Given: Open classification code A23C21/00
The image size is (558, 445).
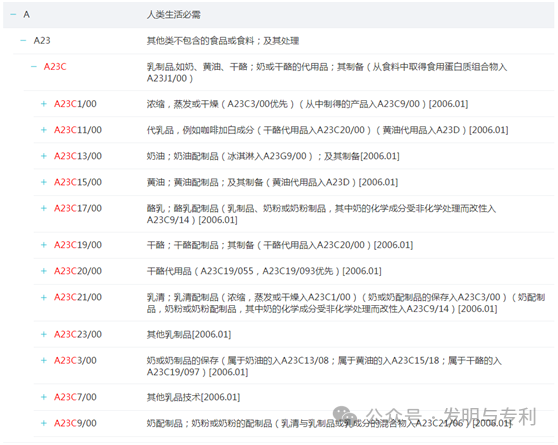Looking at the screenshot, I should (78, 297).
